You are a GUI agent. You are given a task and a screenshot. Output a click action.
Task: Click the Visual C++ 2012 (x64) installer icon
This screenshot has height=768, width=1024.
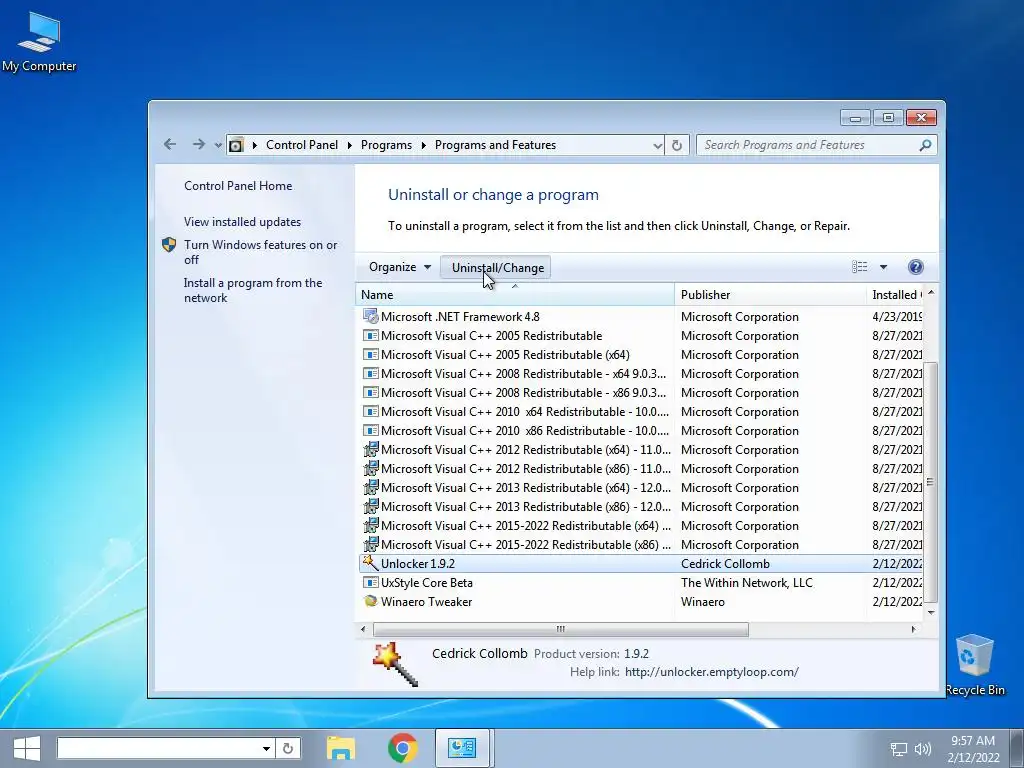[370, 449]
